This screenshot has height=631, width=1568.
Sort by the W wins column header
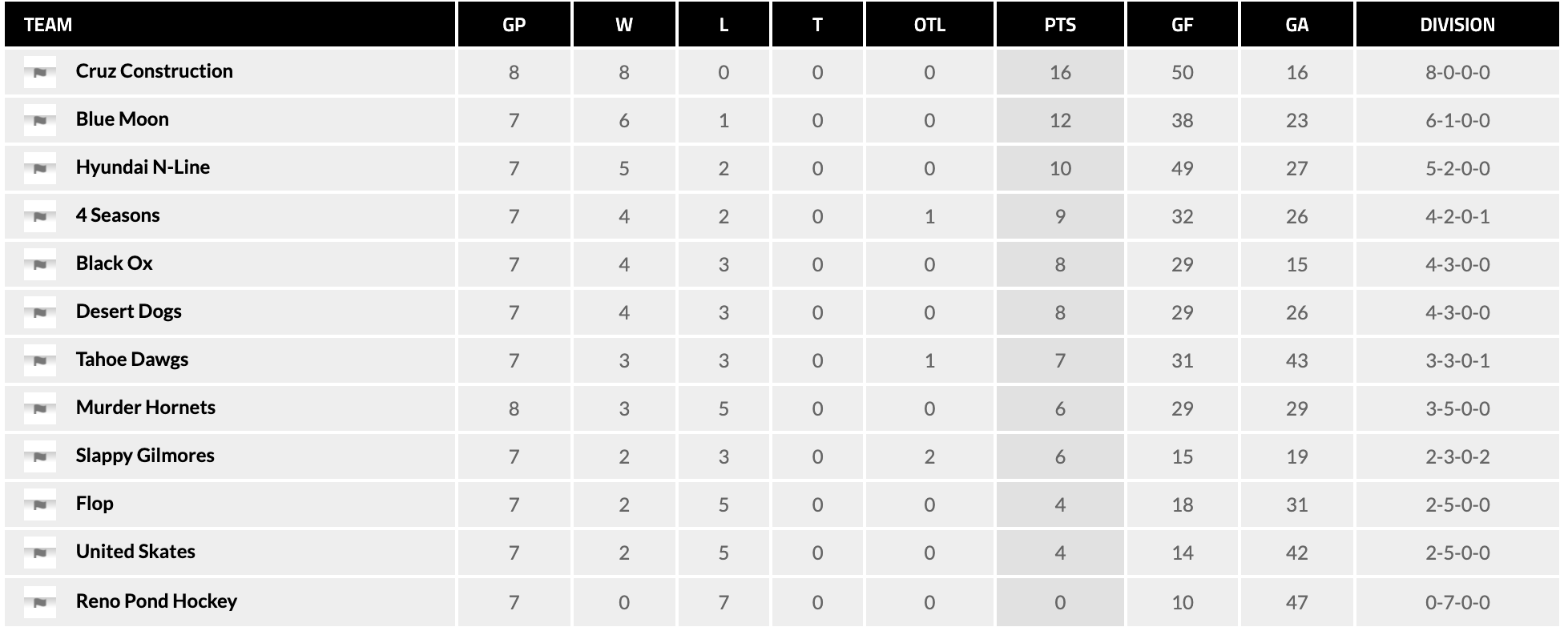point(623,25)
